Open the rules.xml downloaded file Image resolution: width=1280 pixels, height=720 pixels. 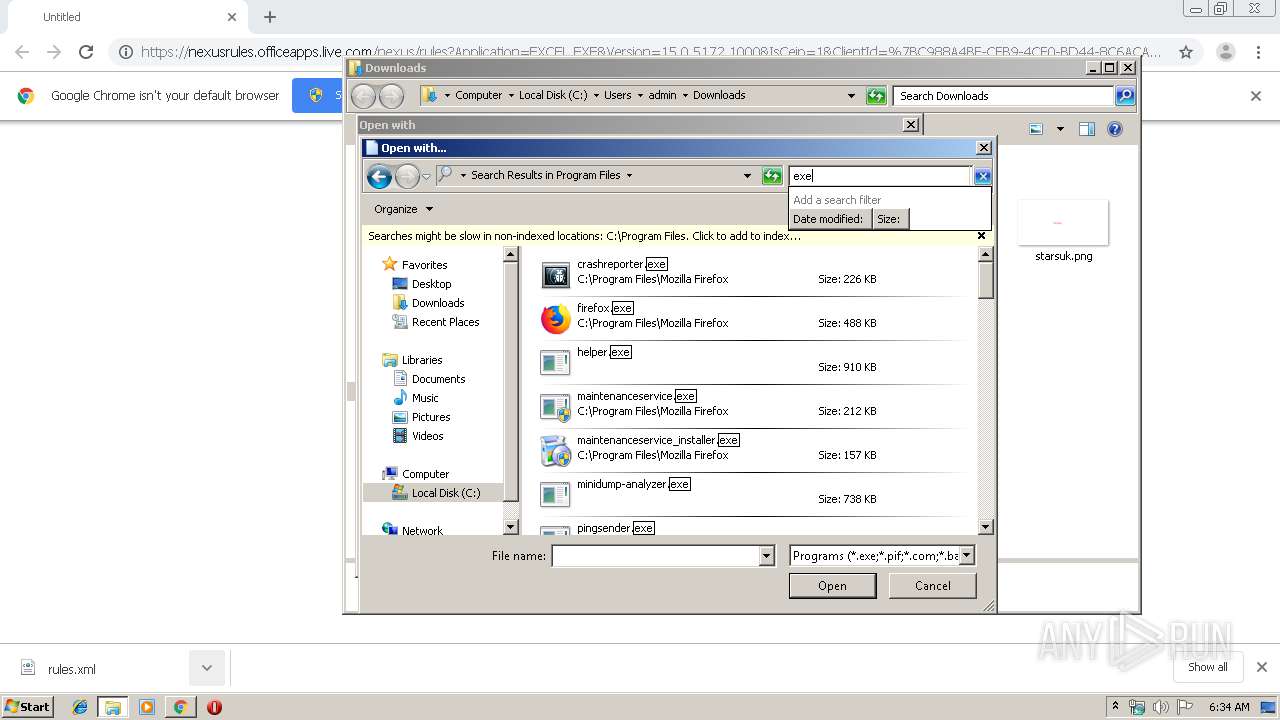click(72, 669)
